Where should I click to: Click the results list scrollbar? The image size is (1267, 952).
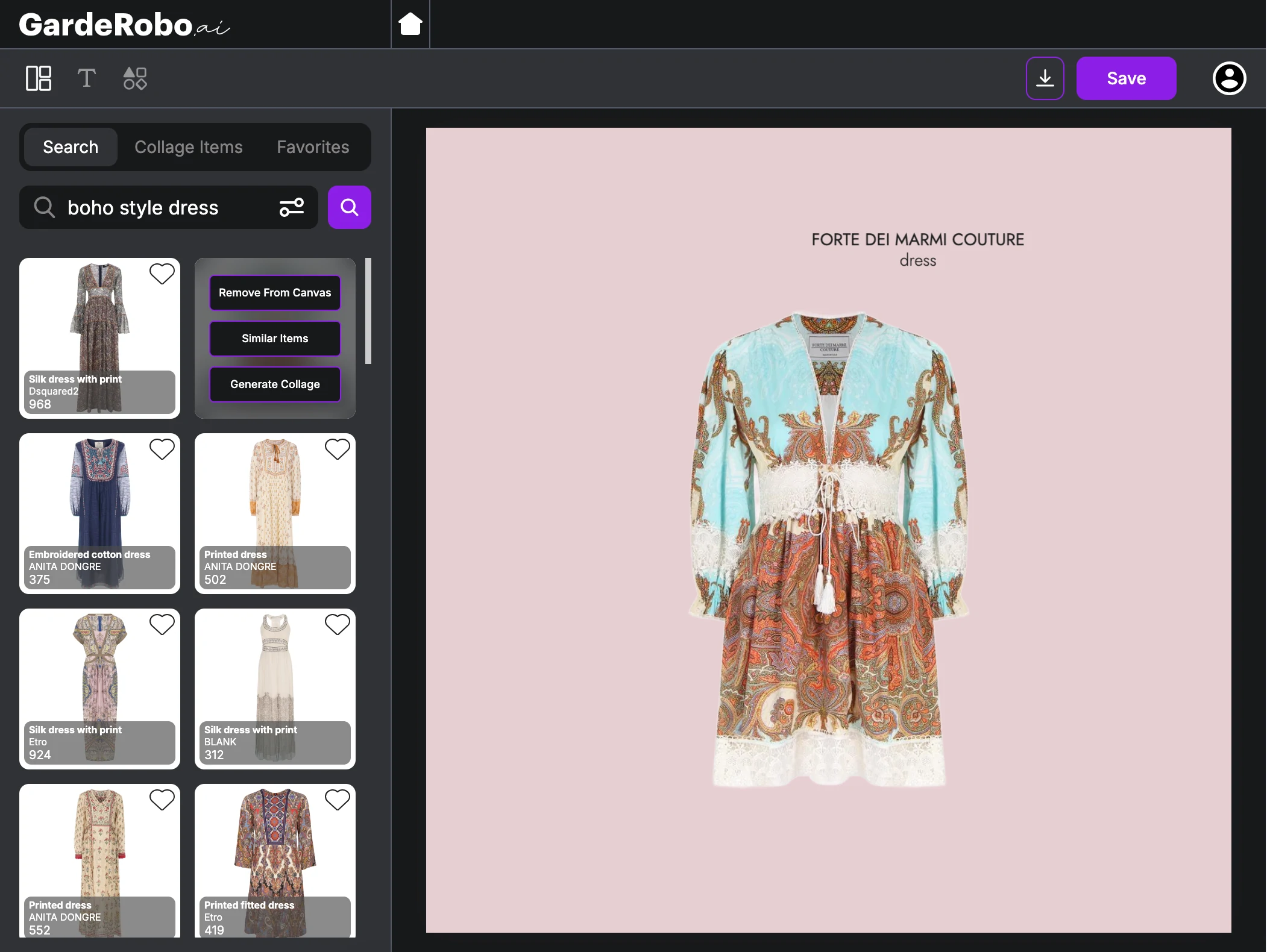coord(368,311)
